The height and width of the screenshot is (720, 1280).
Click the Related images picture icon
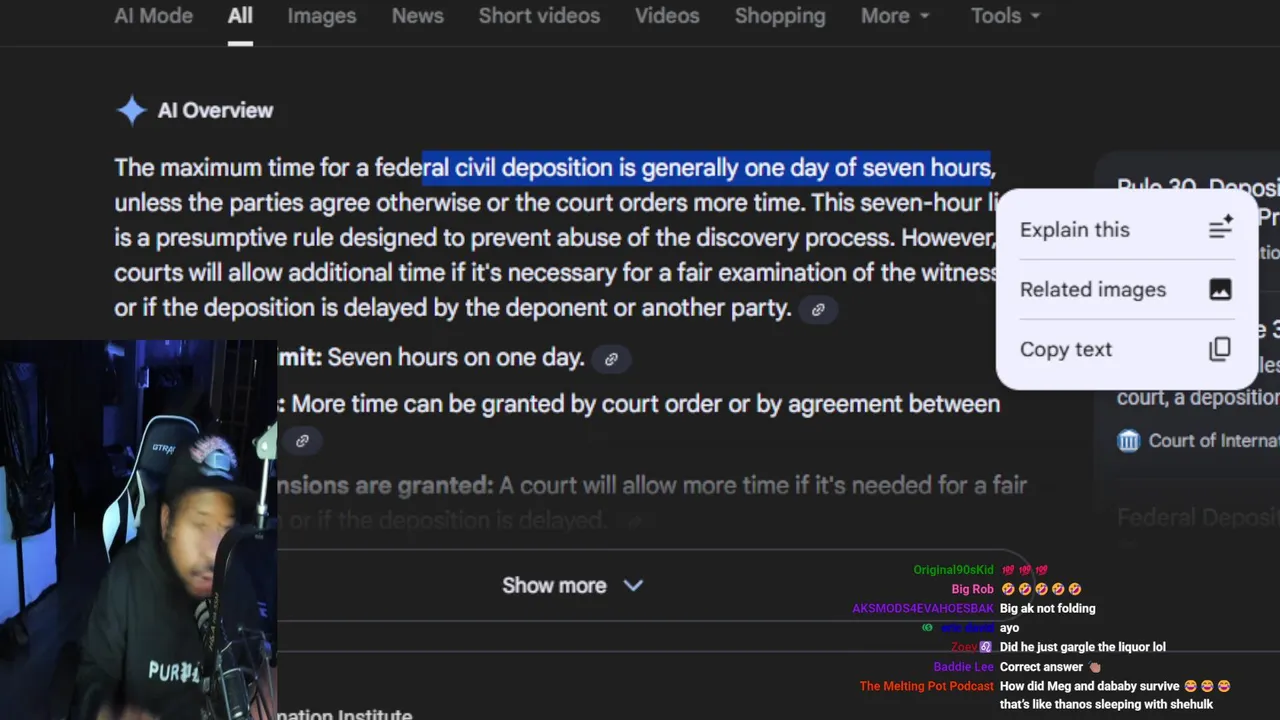[1220, 289]
